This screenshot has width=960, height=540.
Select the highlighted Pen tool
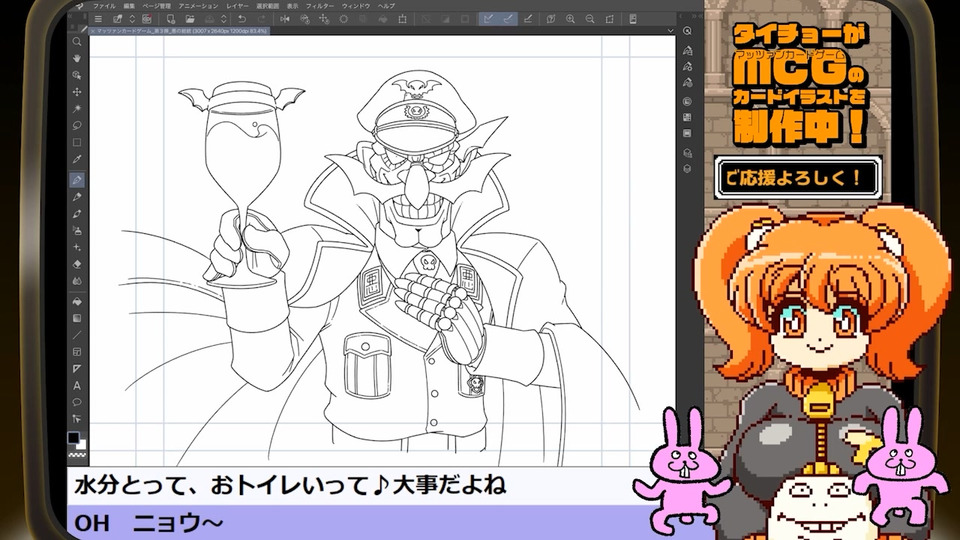[x=77, y=180]
